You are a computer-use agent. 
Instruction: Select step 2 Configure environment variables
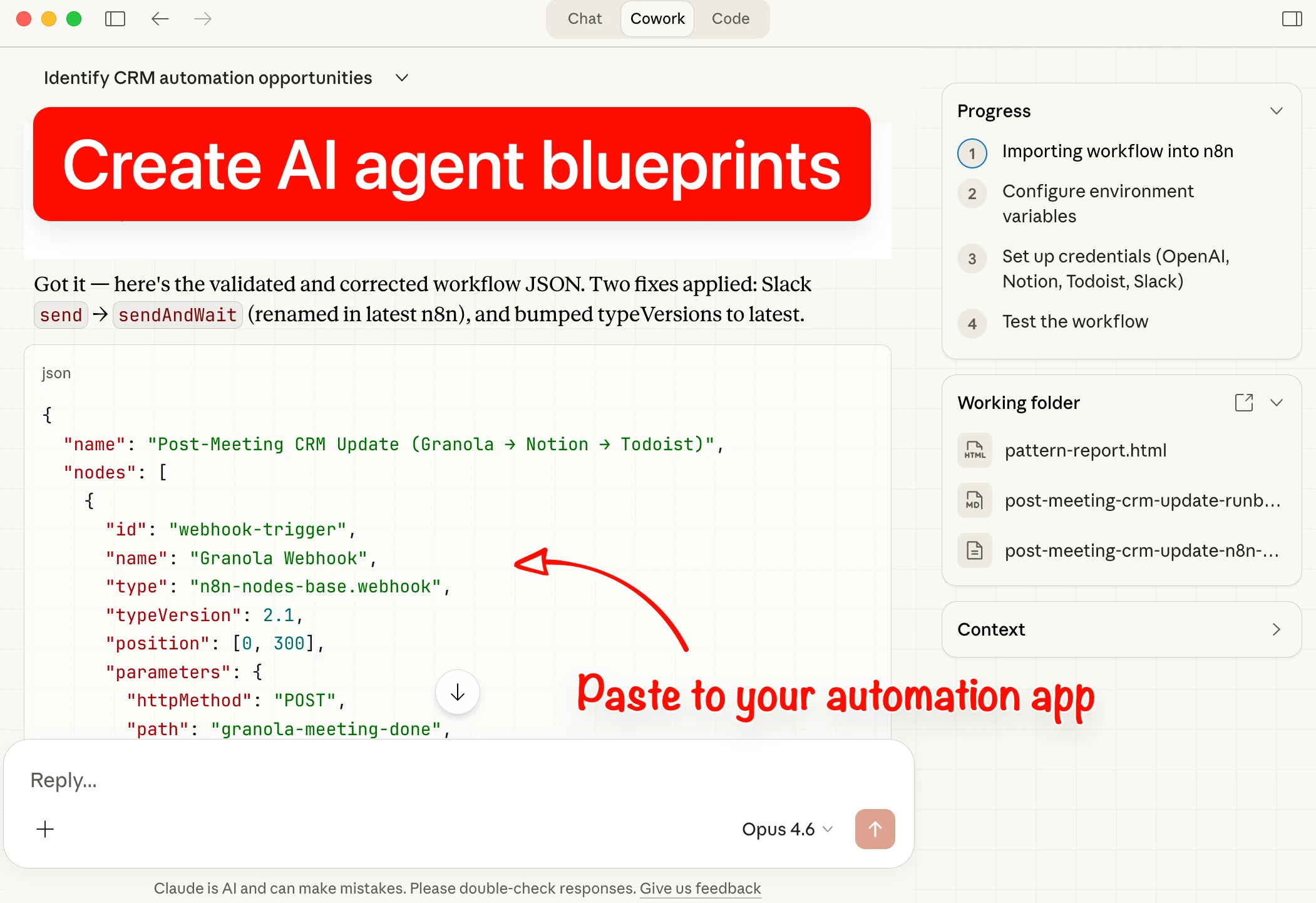pos(1098,204)
